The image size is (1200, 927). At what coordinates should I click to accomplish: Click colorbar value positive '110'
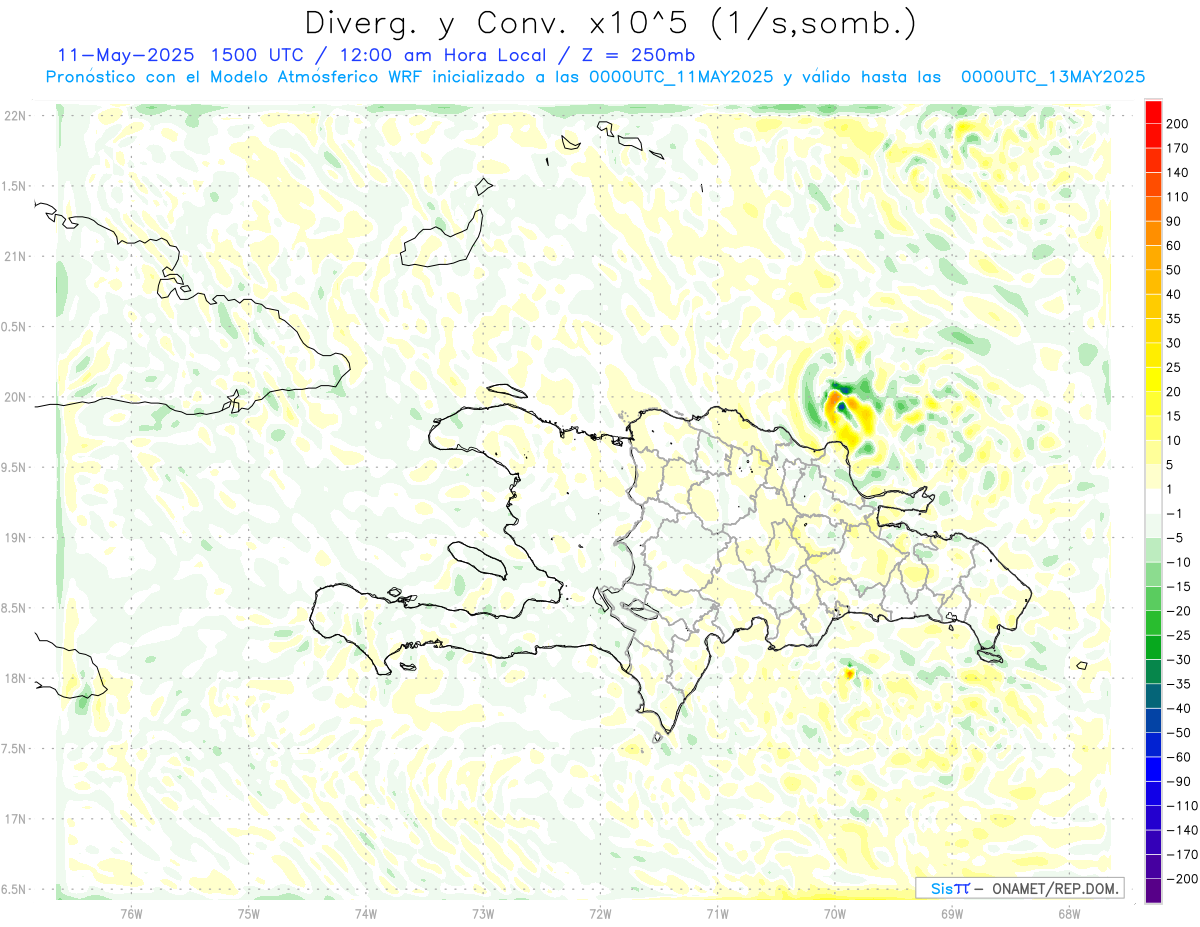coord(1178,197)
